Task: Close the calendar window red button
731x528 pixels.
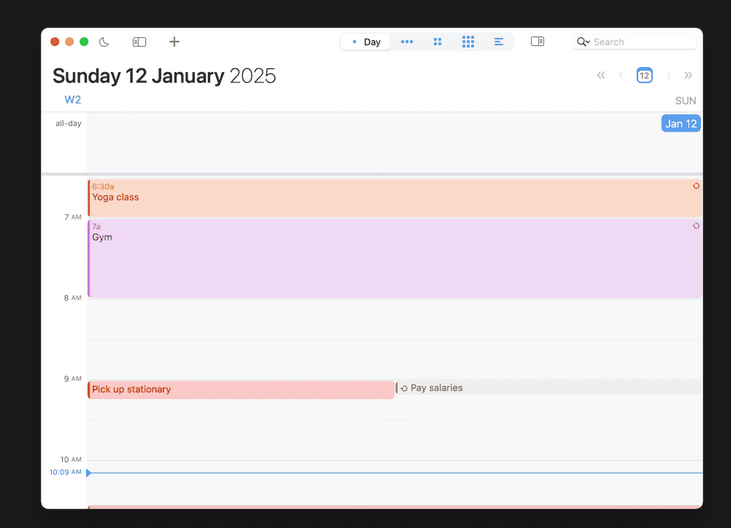Action: click(55, 42)
